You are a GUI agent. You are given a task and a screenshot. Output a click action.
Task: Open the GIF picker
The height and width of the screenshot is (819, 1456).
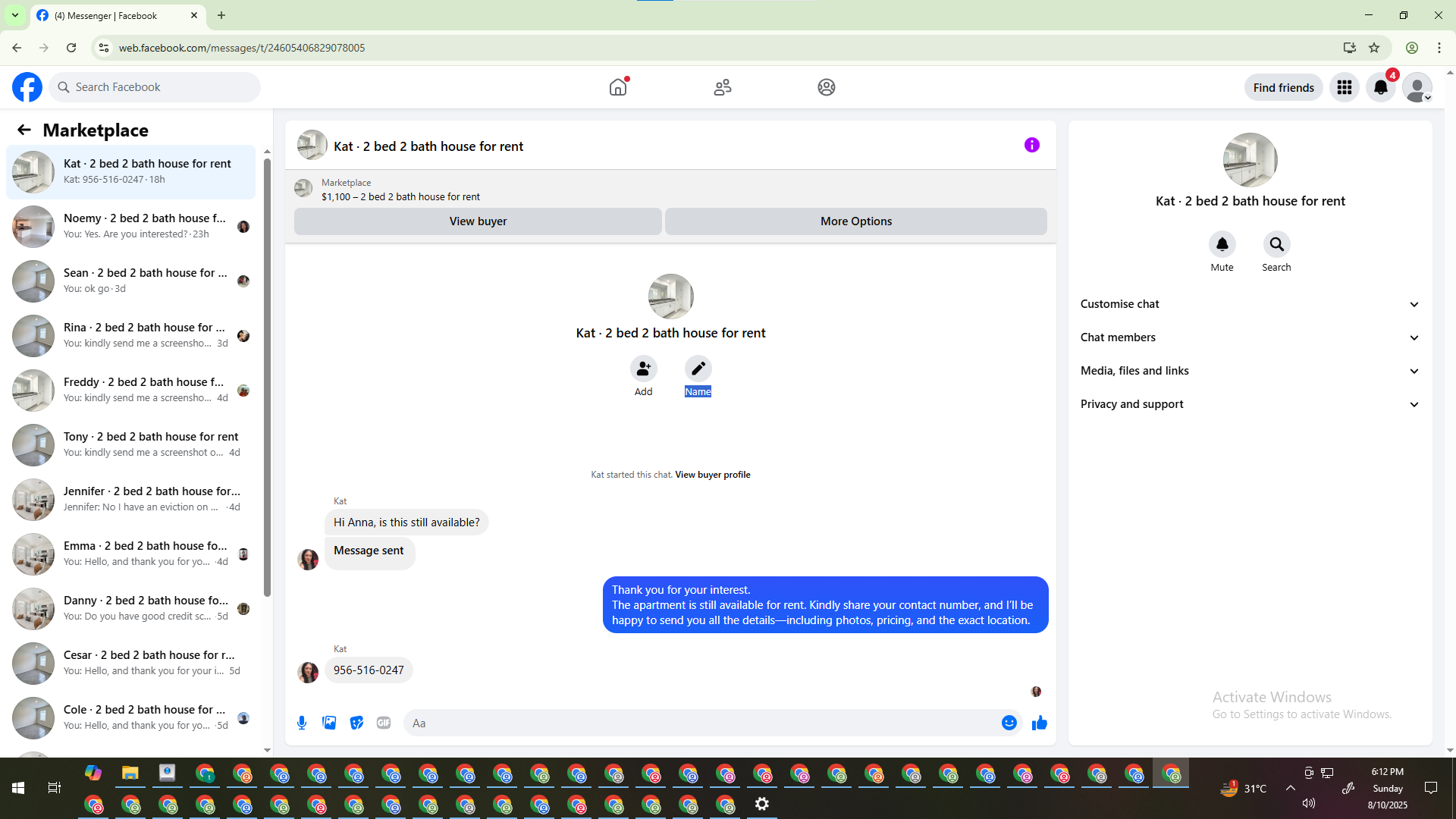point(384,723)
